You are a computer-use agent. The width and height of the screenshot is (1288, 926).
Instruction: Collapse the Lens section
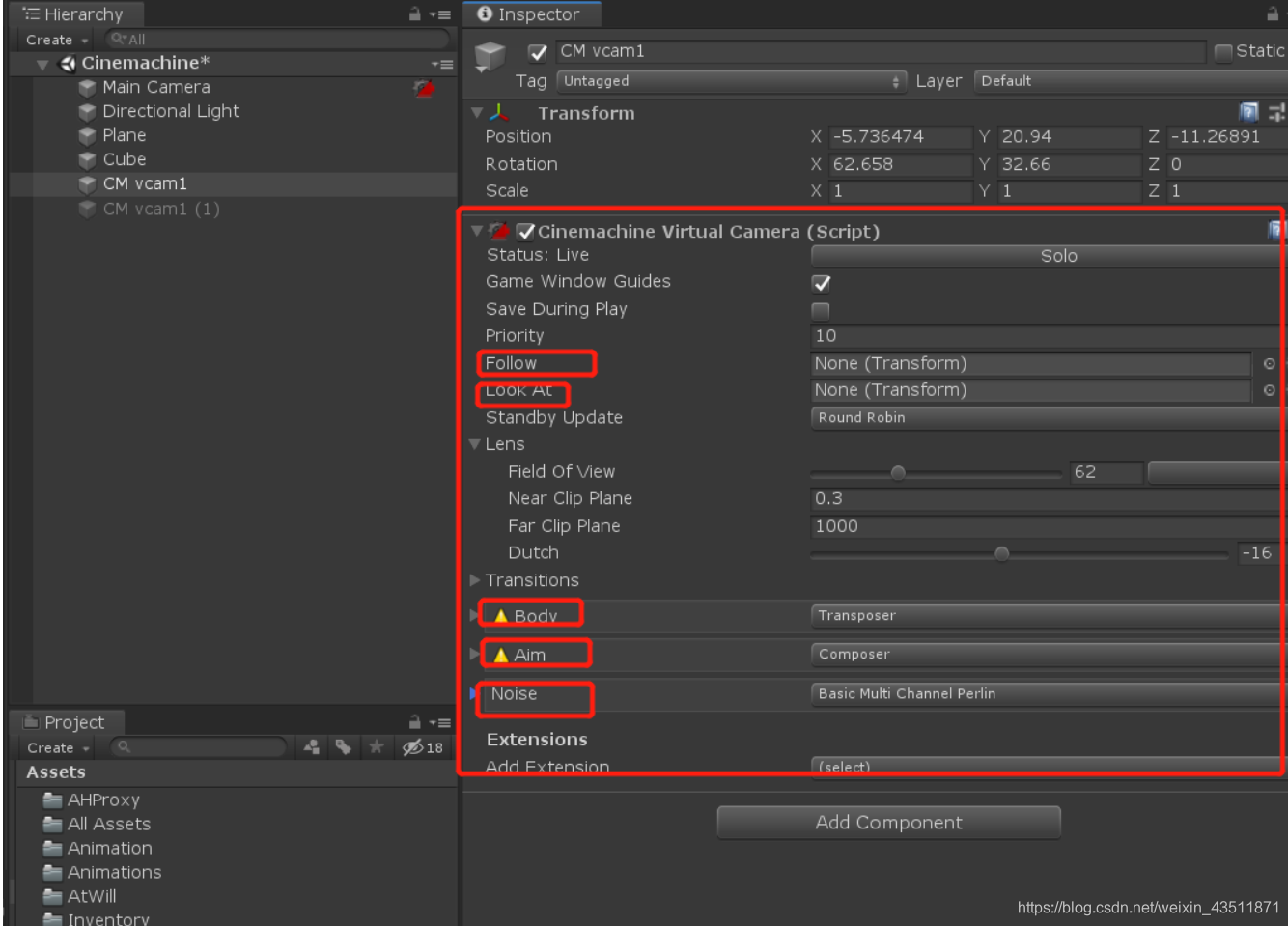(475, 444)
